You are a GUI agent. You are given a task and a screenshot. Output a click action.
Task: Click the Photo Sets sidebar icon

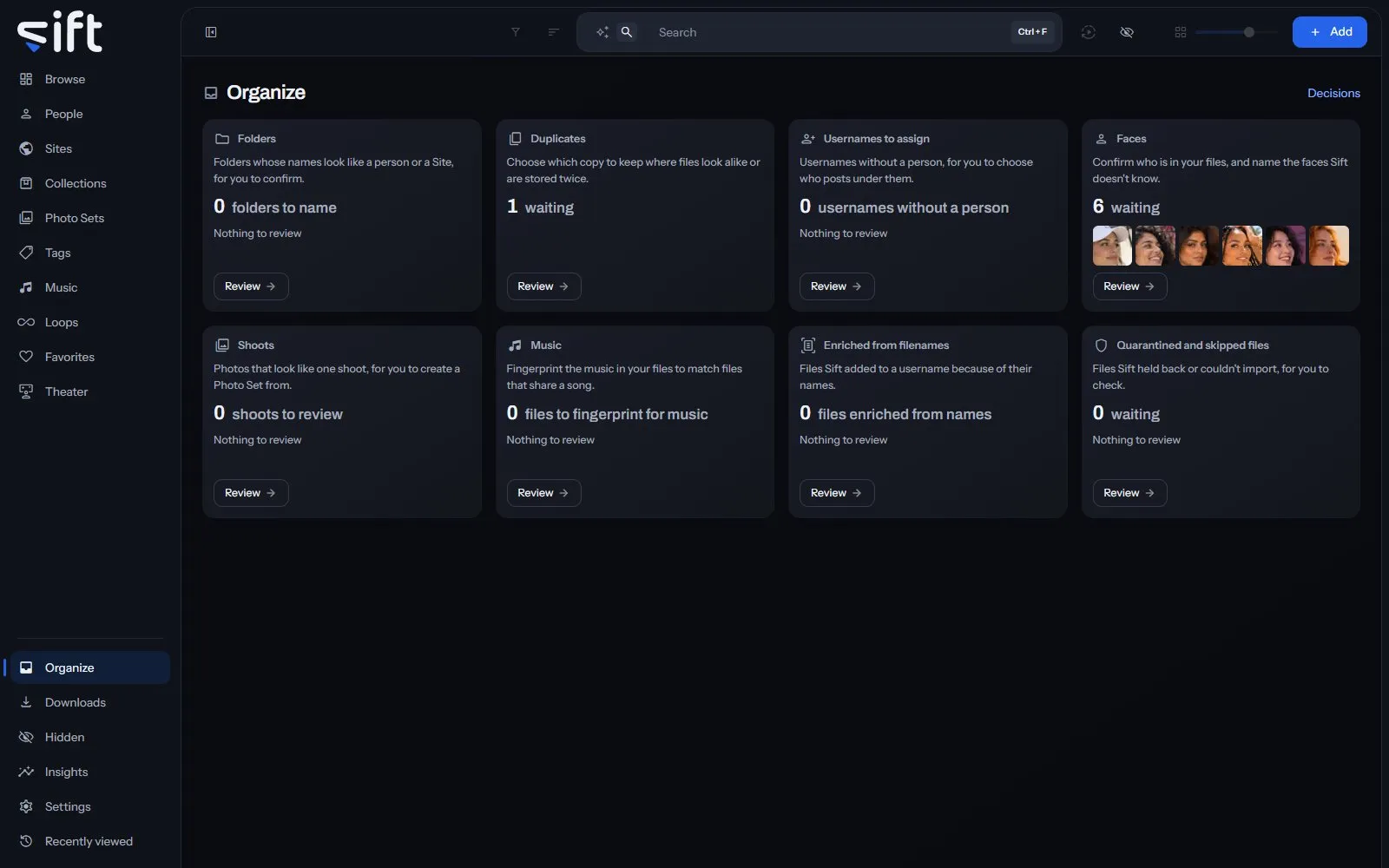[x=26, y=218]
